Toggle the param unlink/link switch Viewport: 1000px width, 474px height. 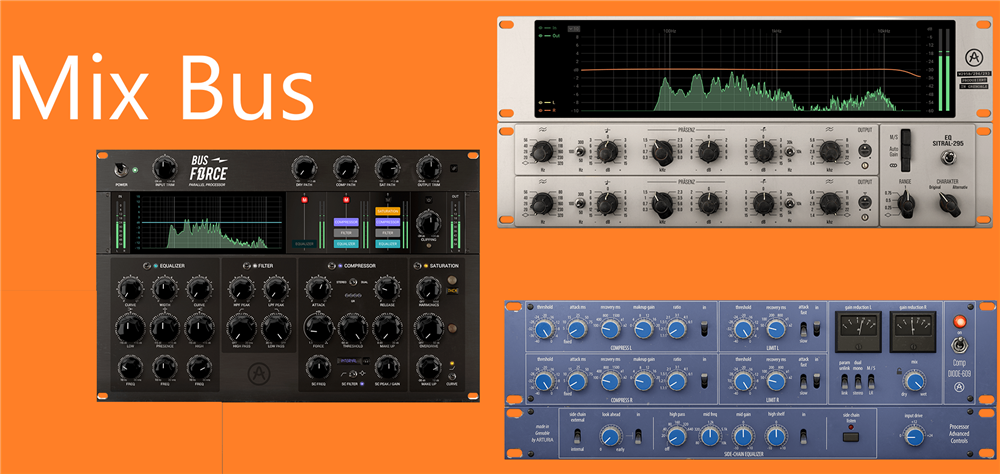844,383
